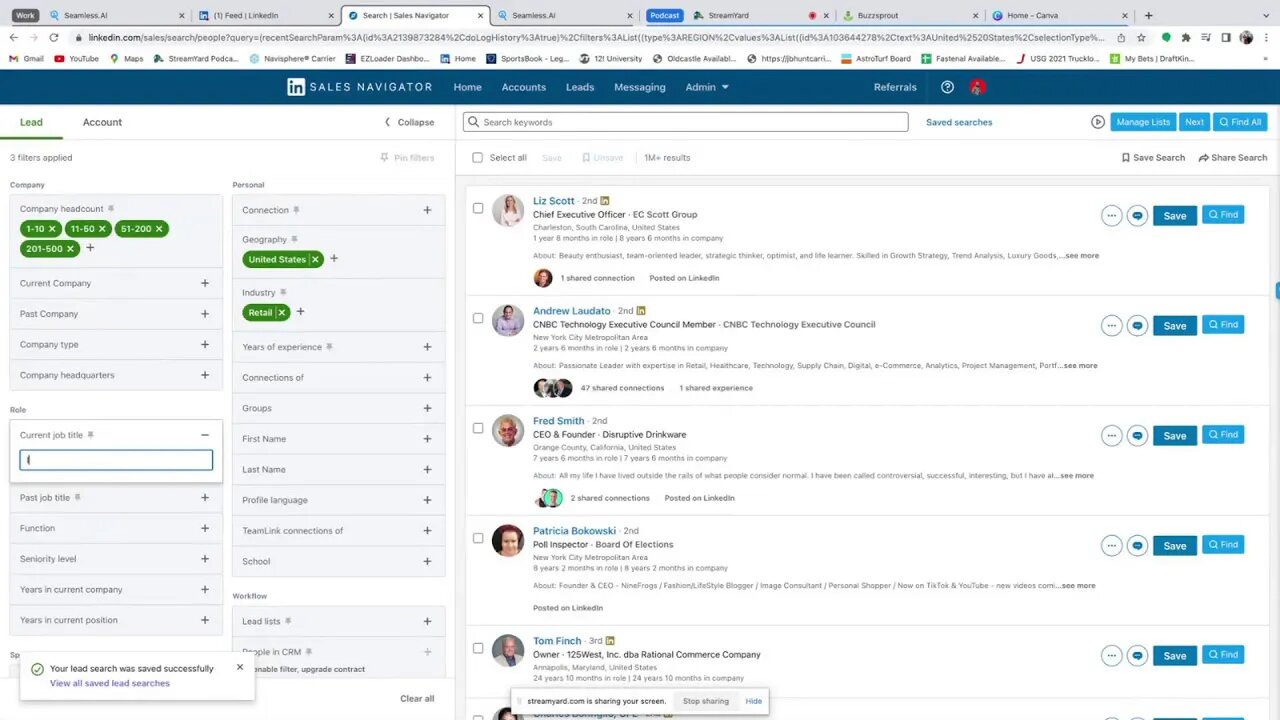This screenshot has height=720, width=1280.
Task: Message Andrew Laudato via chat icon
Action: (x=1137, y=325)
